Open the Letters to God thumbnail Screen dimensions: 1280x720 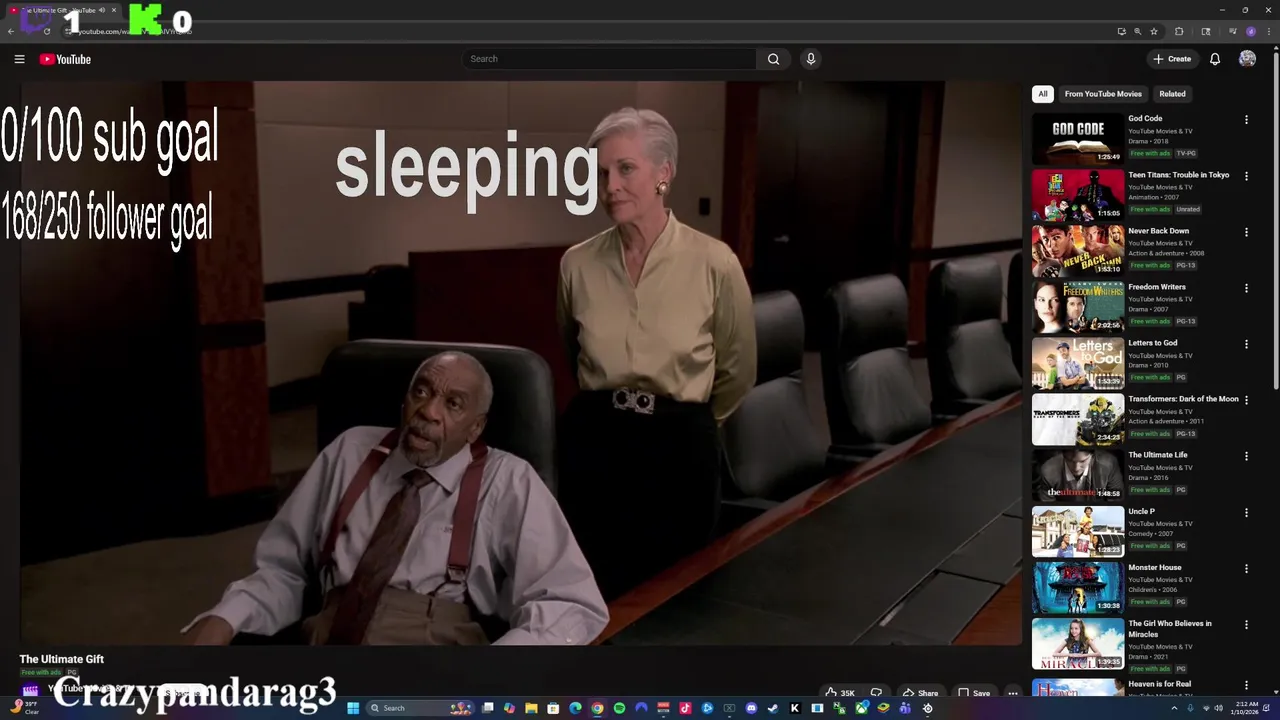pyautogui.click(x=1078, y=362)
